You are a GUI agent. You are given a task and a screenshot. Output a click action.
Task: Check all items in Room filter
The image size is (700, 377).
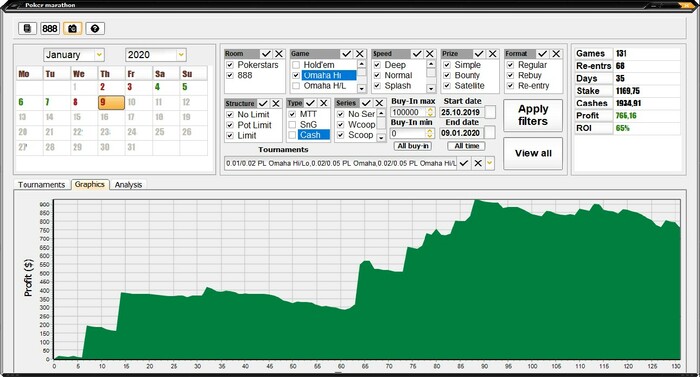266,54
